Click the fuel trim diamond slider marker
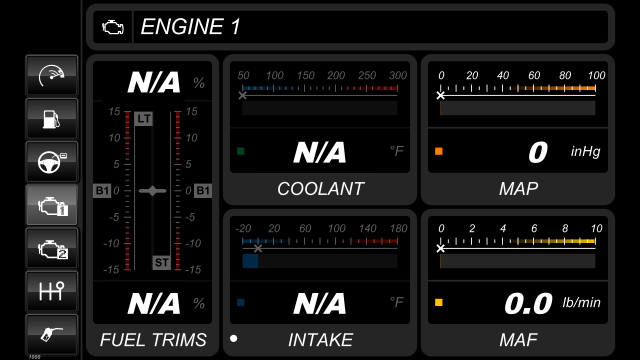Screen dimensions: 640x360 tap(152, 191)
